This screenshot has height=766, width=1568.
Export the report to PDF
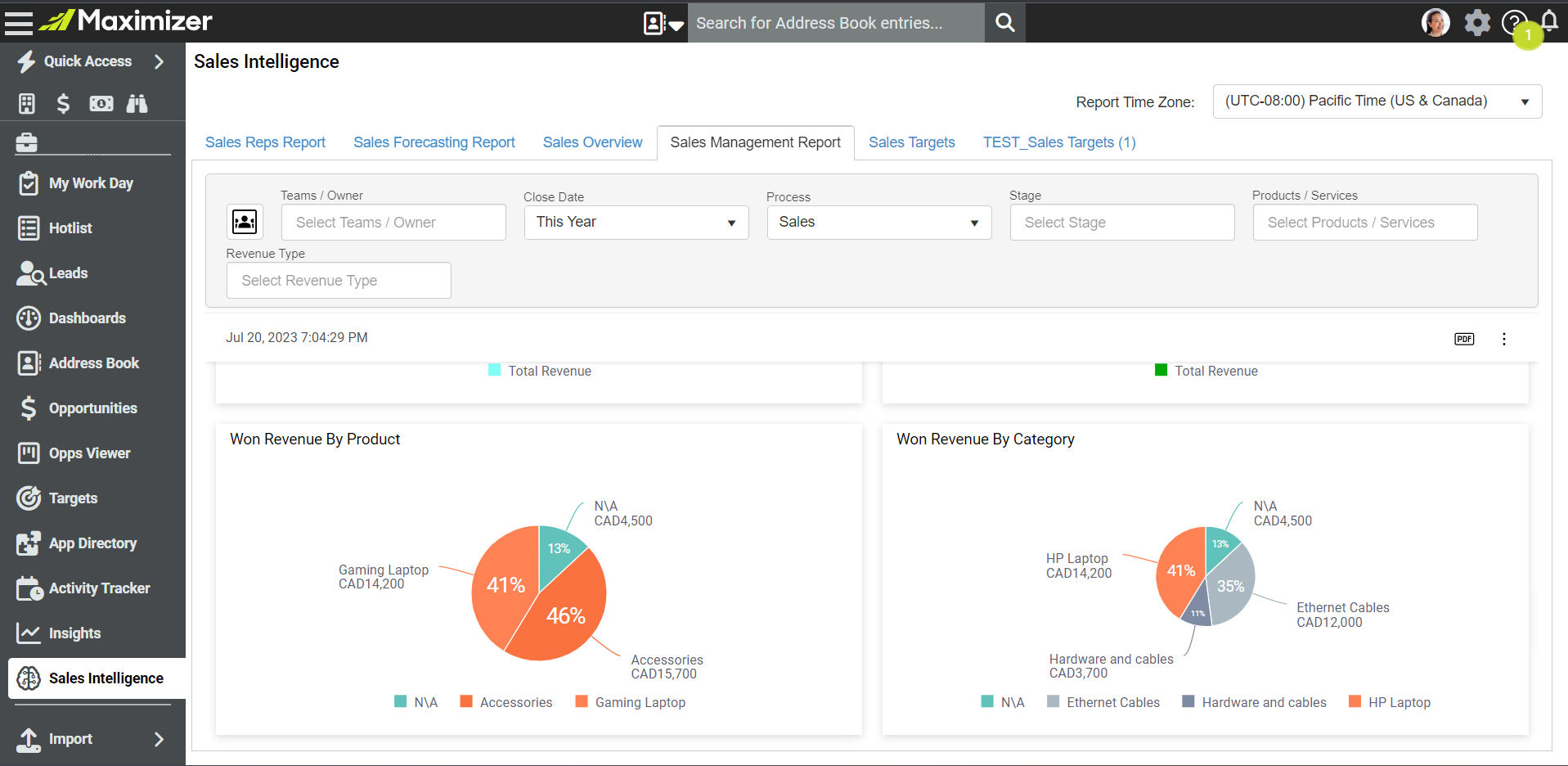(x=1464, y=339)
